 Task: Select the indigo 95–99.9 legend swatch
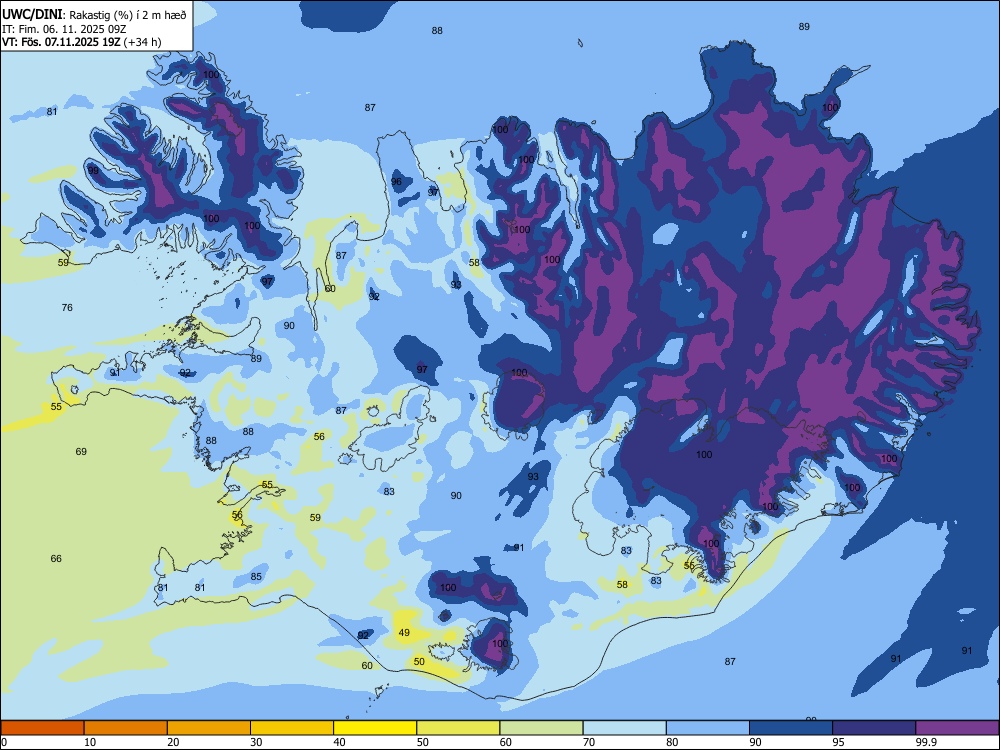874,728
